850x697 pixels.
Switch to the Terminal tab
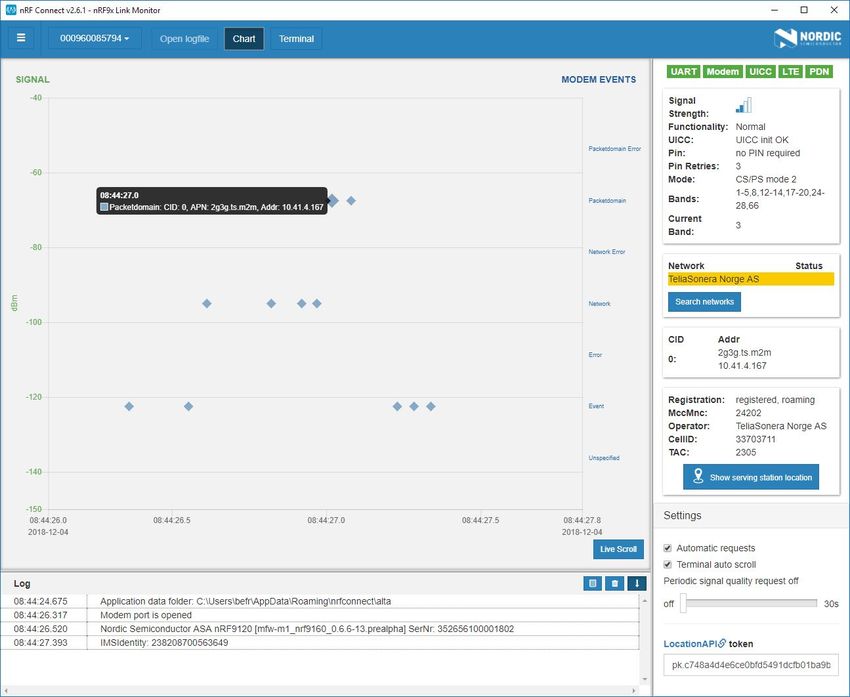[x=297, y=38]
